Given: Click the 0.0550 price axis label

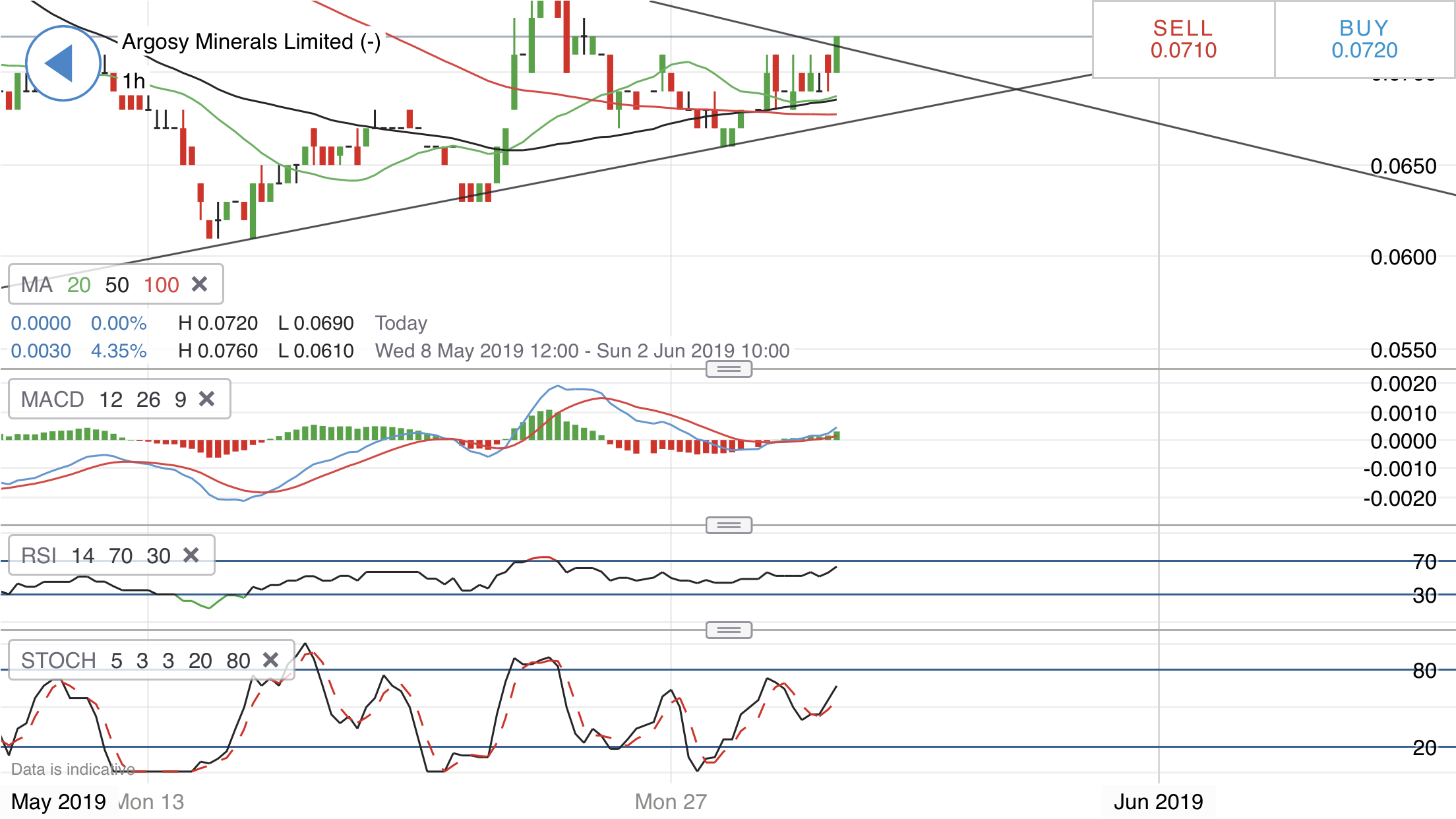Looking at the screenshot, I should click(1403, 350).
